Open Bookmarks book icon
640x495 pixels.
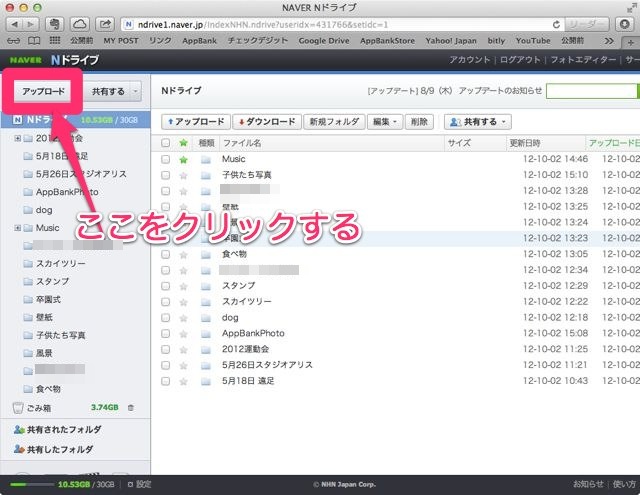point(33,41)
